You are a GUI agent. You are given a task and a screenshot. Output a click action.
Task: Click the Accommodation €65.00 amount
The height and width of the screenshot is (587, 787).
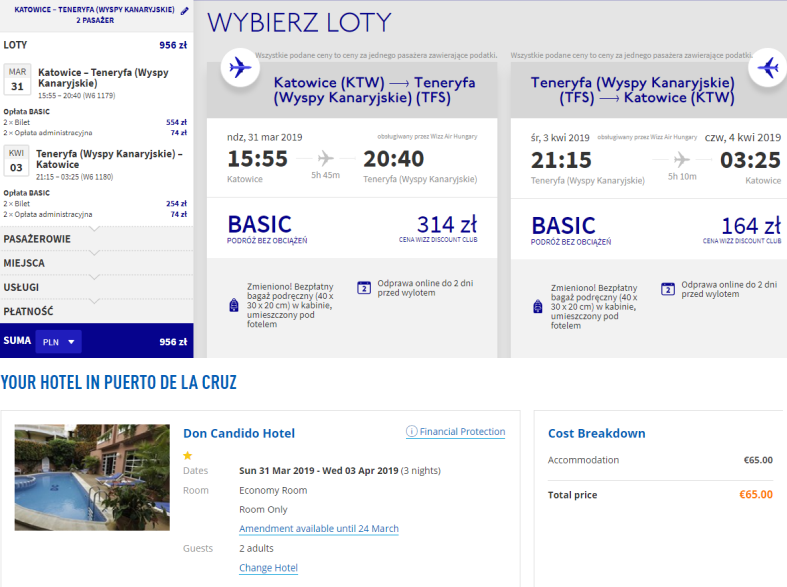[758, 460]
